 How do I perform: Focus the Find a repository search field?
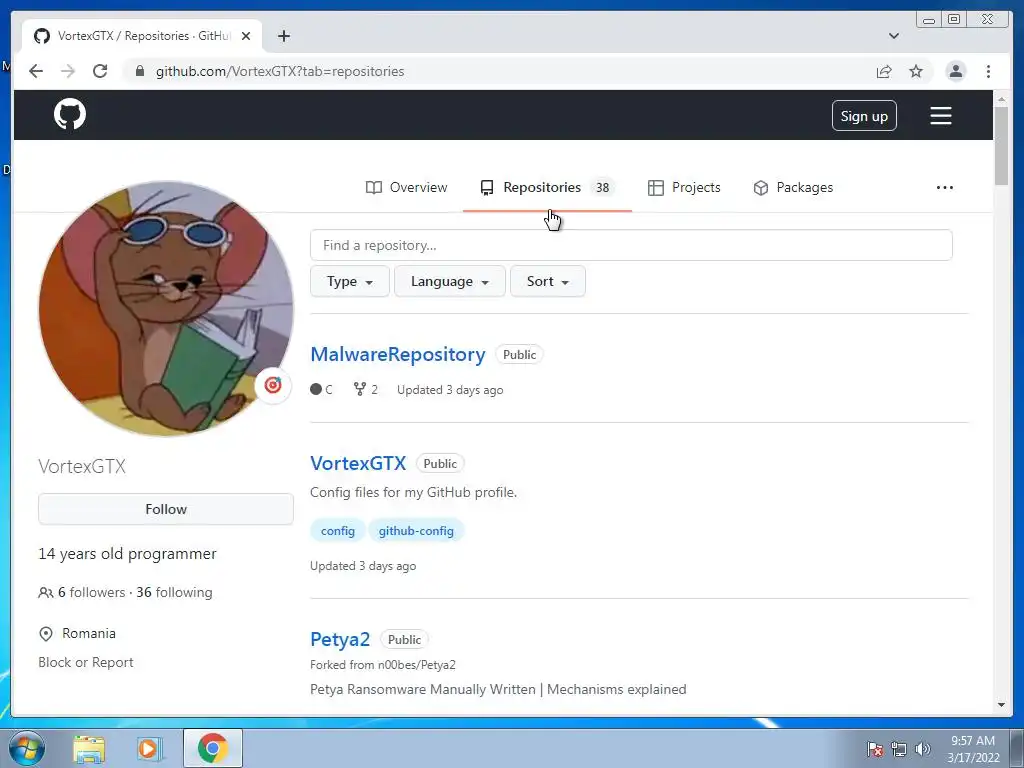pyautogui.click(x=631, y=245)
